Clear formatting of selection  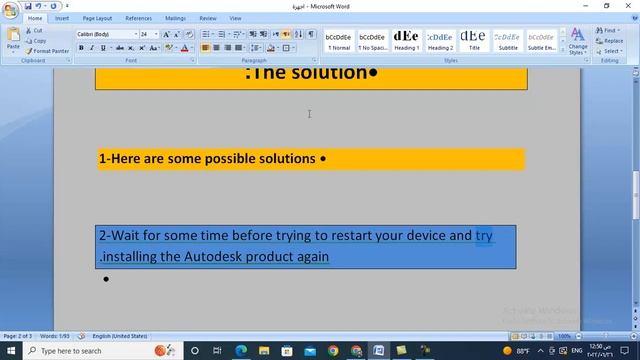click(189, 35)
